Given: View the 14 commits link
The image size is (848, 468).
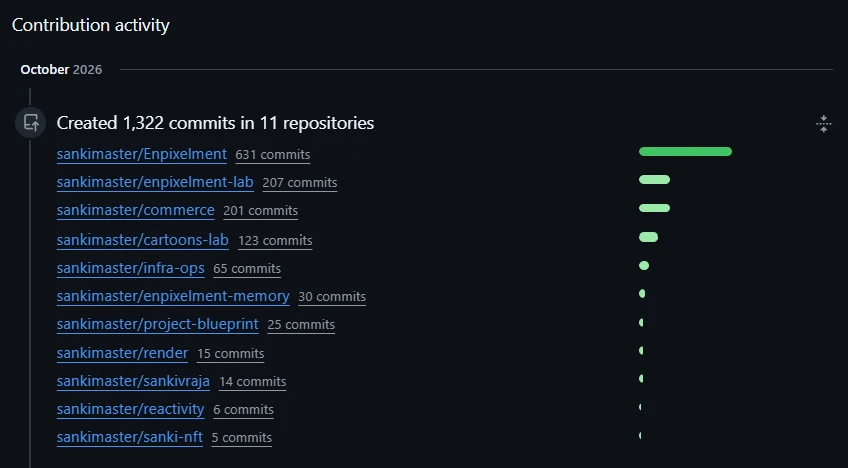Looking at the screenshot, I should (x=253, y=381).
